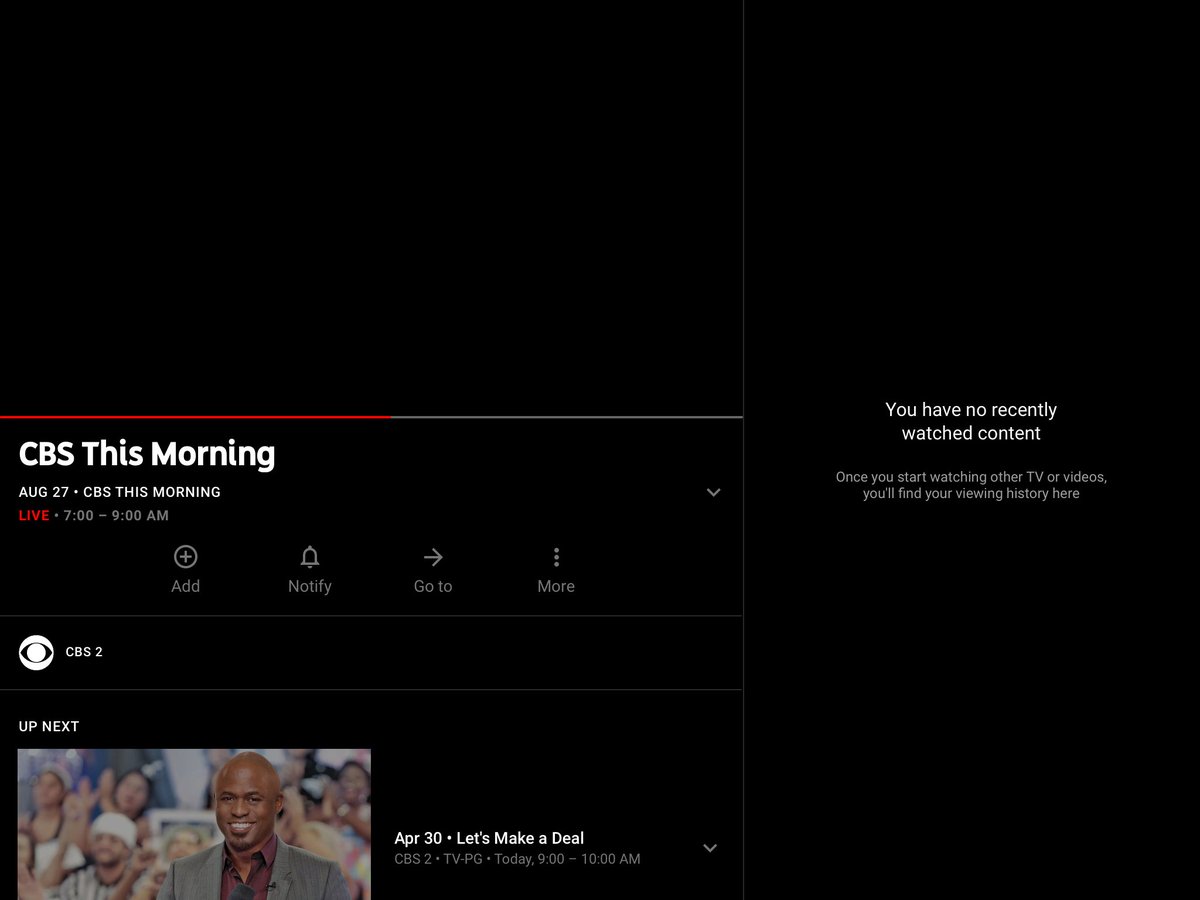Click the LIVE indicator label
The image size is (1200, 900).
point(34,516)
